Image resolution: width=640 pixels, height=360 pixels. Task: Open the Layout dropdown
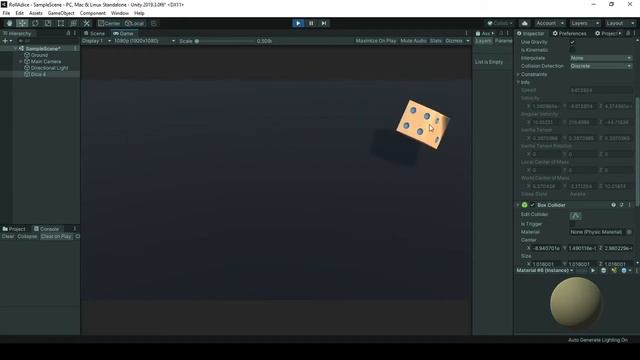[620, 23]
